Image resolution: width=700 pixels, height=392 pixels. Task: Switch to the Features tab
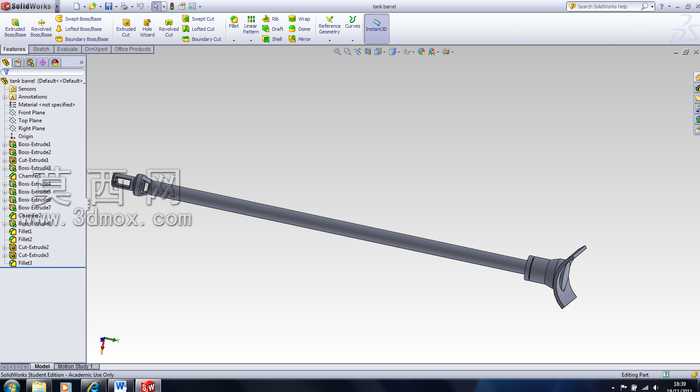pyautogui.click(x=14, y=49)
